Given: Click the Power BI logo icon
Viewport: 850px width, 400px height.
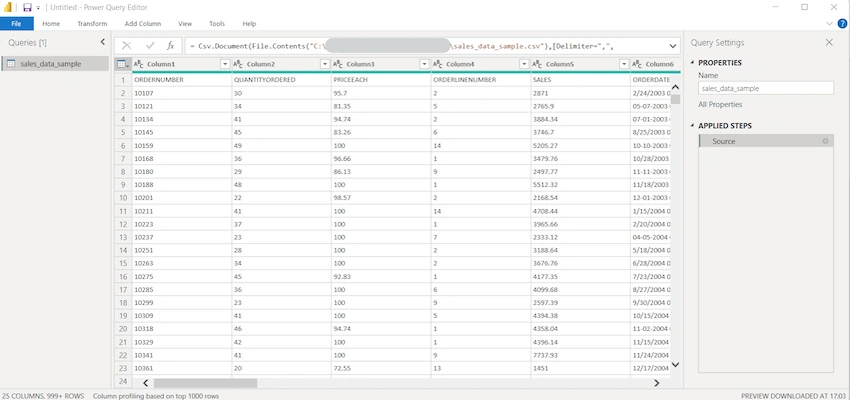Looking at the screenshot, I should pyautogui.click(x=8, y=8).
